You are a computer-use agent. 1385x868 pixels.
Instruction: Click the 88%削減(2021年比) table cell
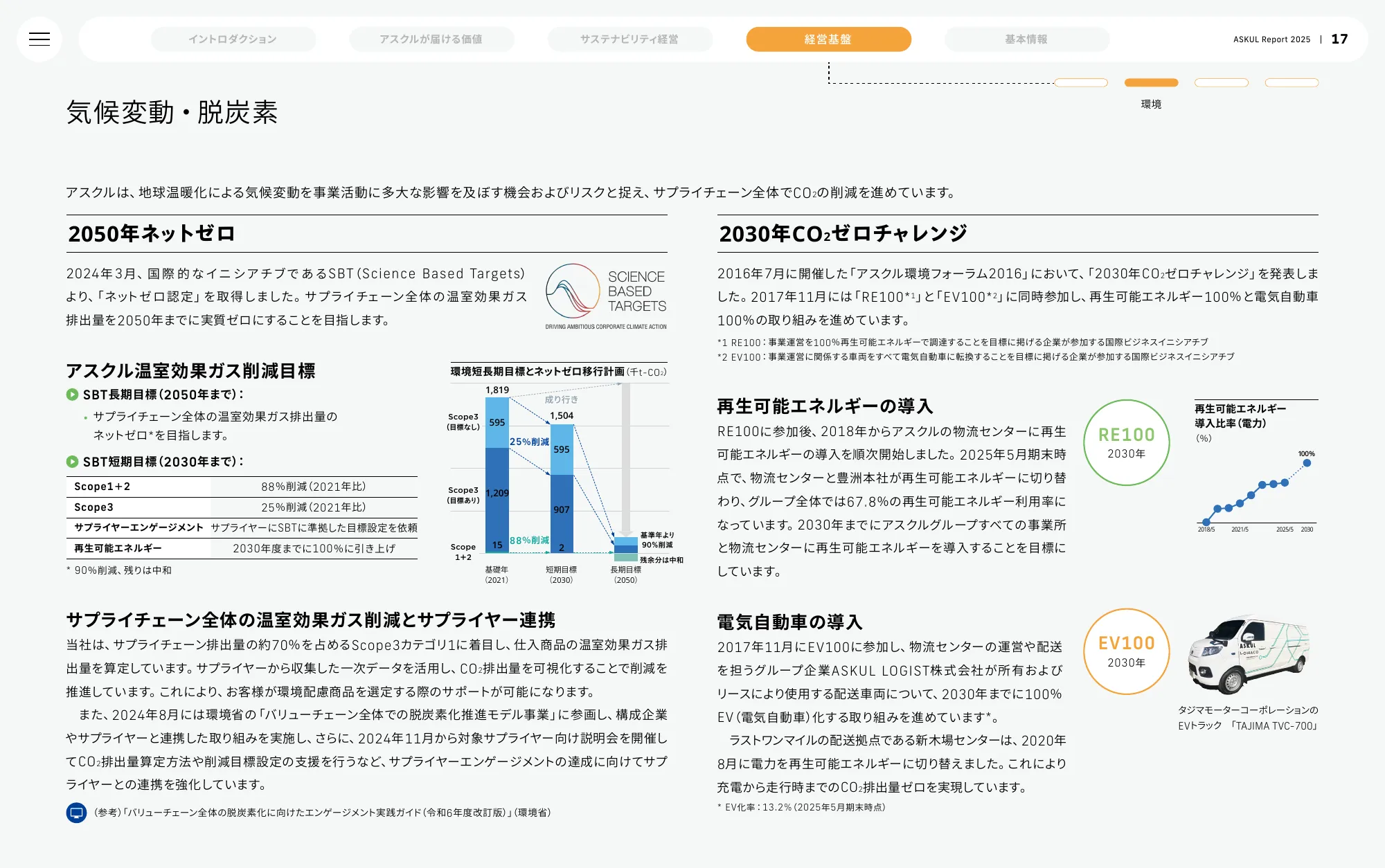pos(314,487)
